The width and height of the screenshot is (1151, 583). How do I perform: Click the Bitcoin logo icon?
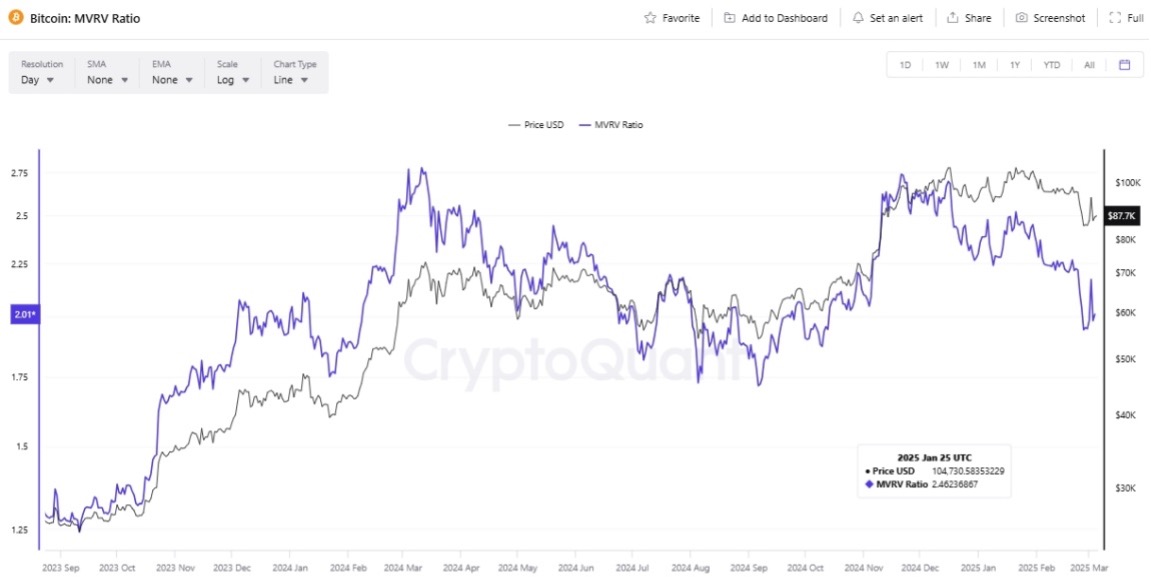pos(16,18)
